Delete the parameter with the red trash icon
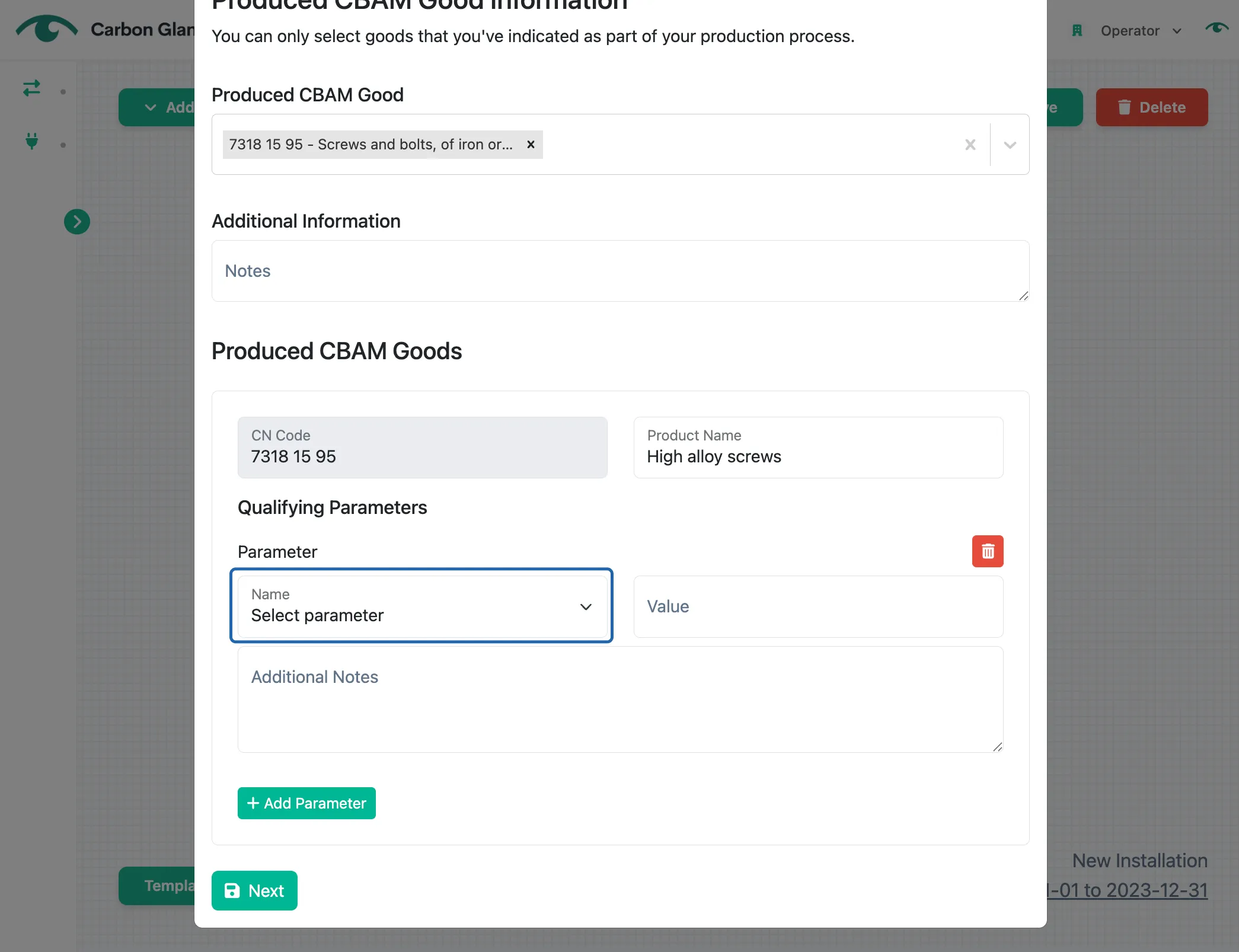The height and width of the screenshot is (952, 1239). pos(988,551)
